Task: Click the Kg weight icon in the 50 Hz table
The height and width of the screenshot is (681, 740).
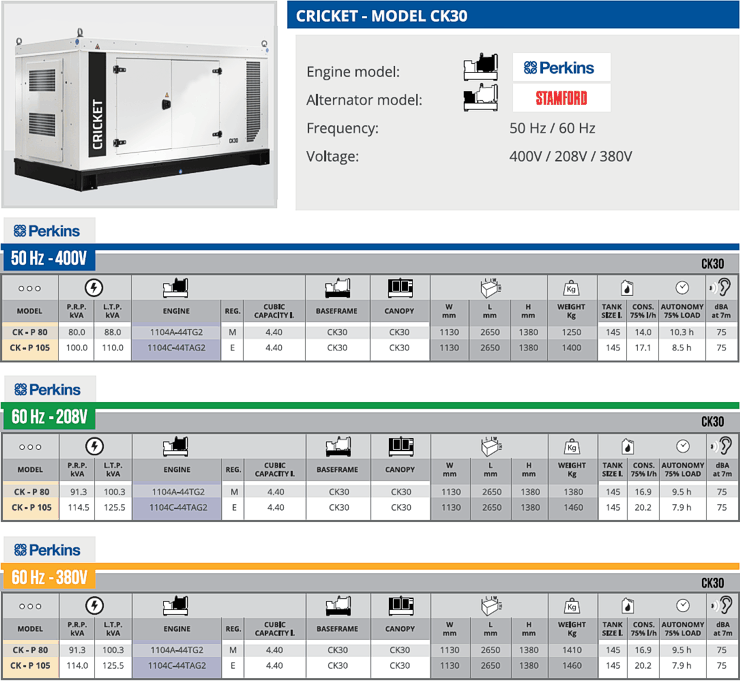Action: pos(571,288)
